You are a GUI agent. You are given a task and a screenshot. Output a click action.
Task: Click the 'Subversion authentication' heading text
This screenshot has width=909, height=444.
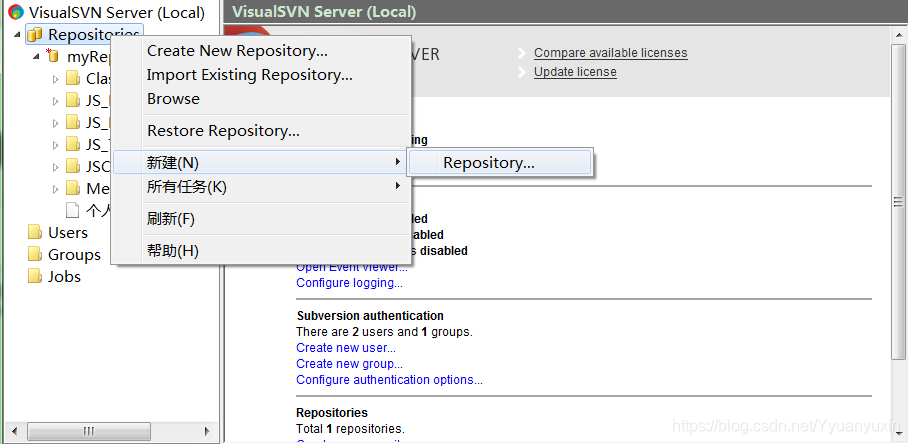370,316
